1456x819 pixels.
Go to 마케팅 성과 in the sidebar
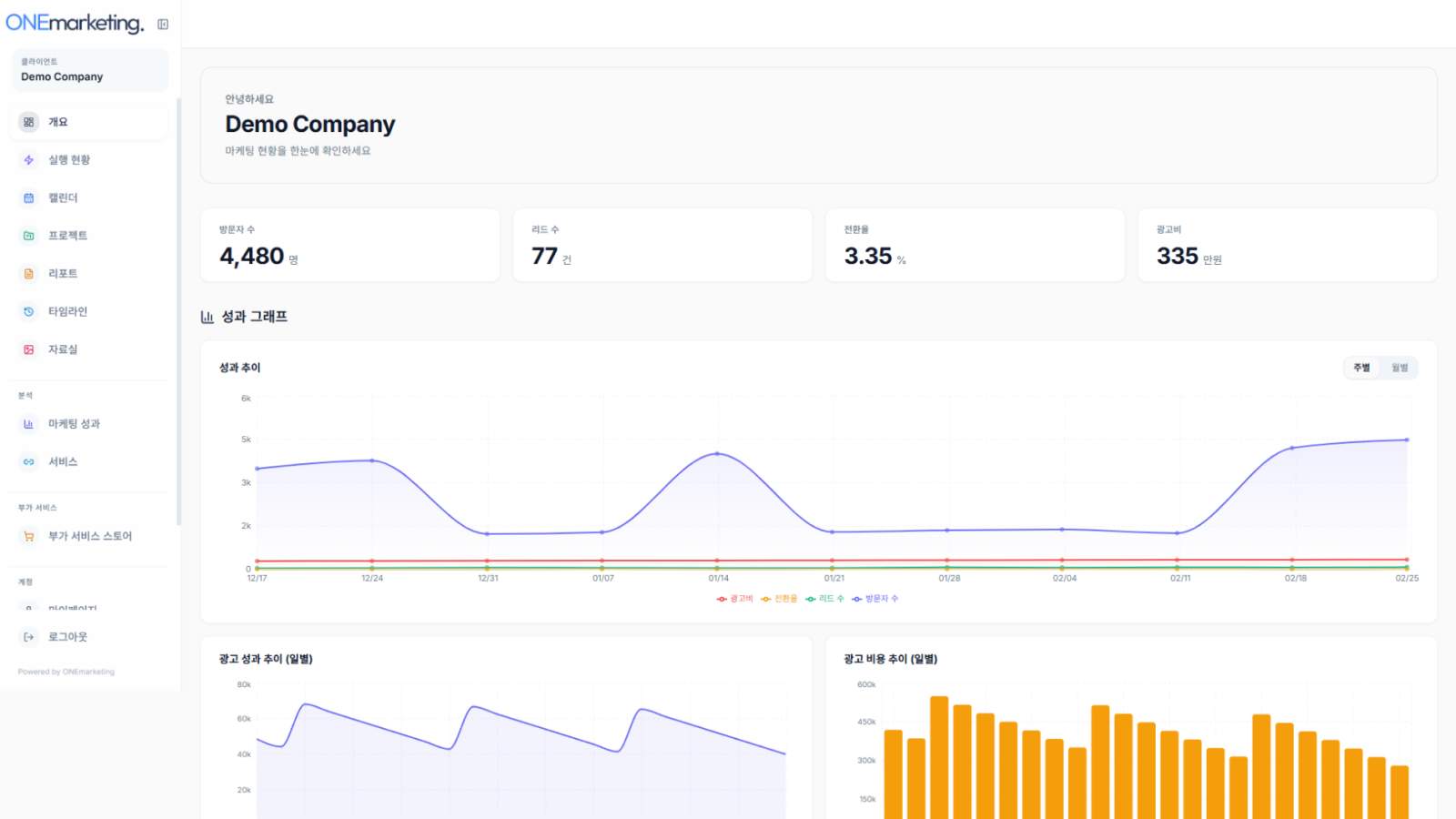74,424
